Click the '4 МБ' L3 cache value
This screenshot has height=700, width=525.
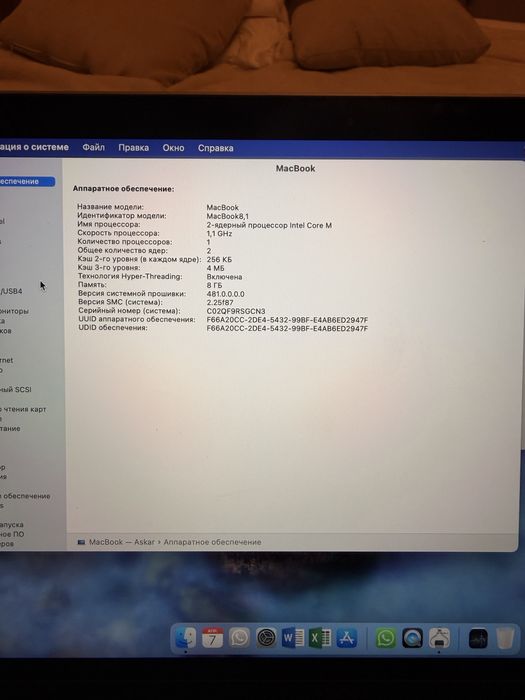216,268
